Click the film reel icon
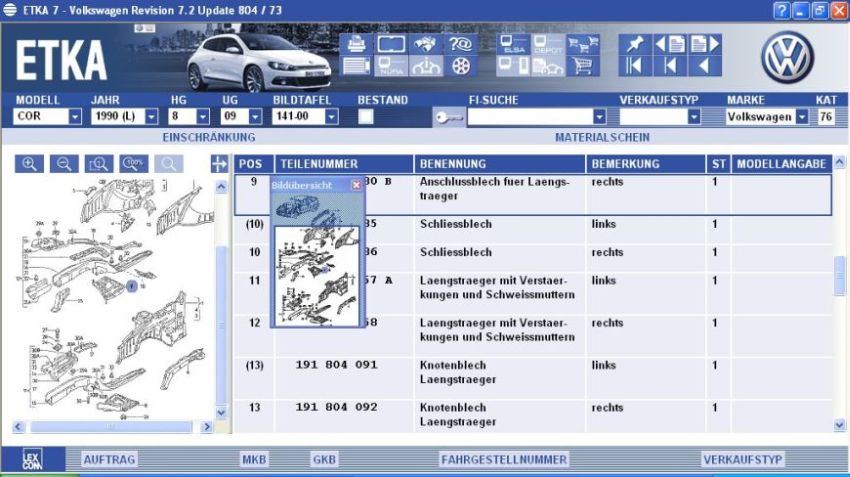Image resolution: width=850 pixels, height=477 pixels. pos(460,67)
